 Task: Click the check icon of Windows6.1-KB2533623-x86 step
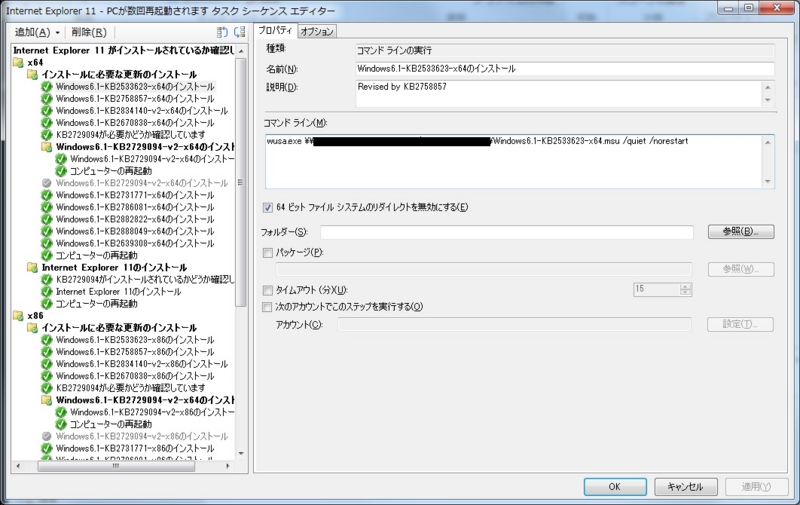pos(47,340)
